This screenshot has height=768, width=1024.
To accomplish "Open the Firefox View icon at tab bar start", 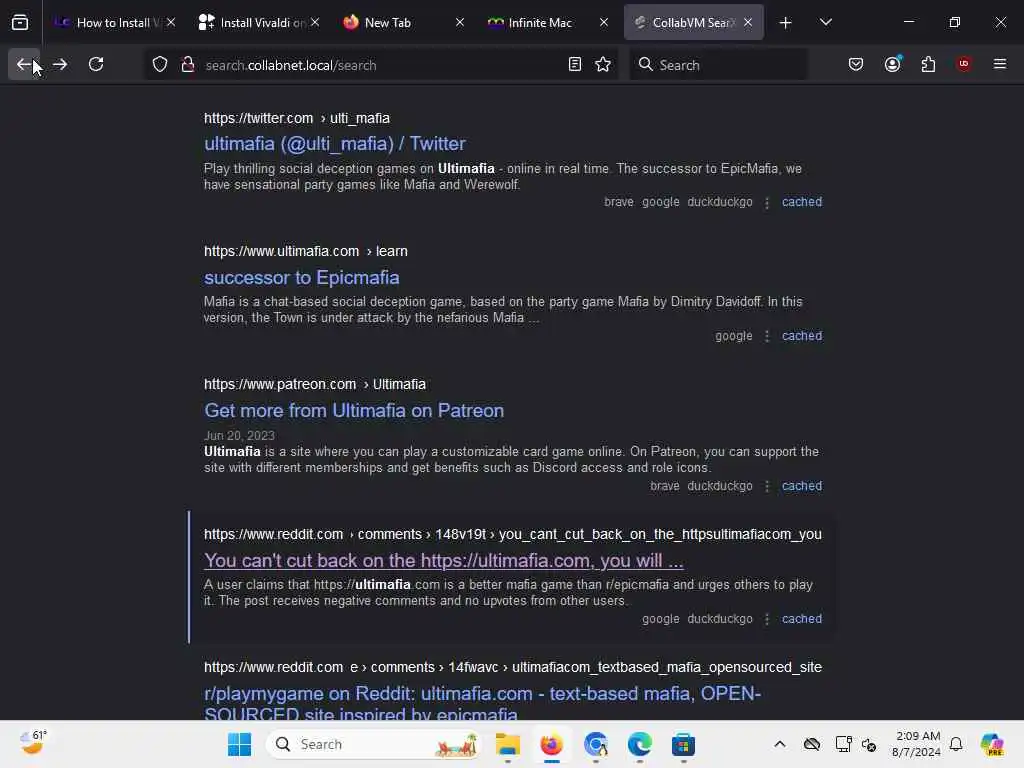I will click(20, 23).
